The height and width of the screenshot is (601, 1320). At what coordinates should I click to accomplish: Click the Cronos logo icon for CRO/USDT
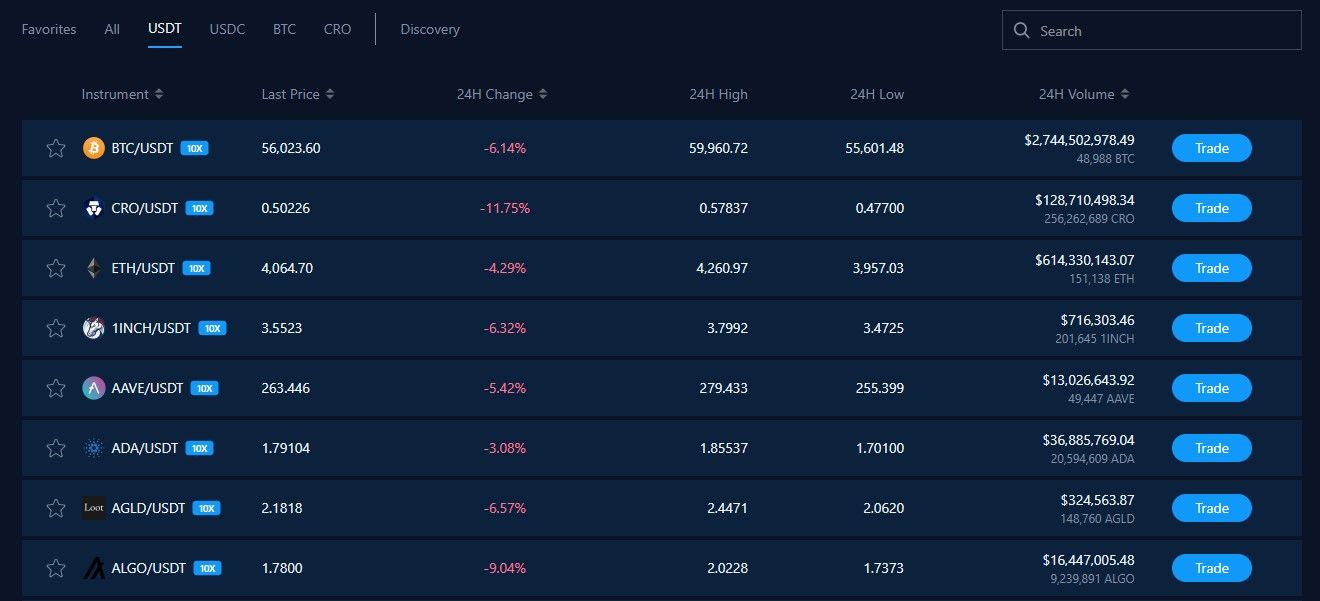[x=93, y=208]
